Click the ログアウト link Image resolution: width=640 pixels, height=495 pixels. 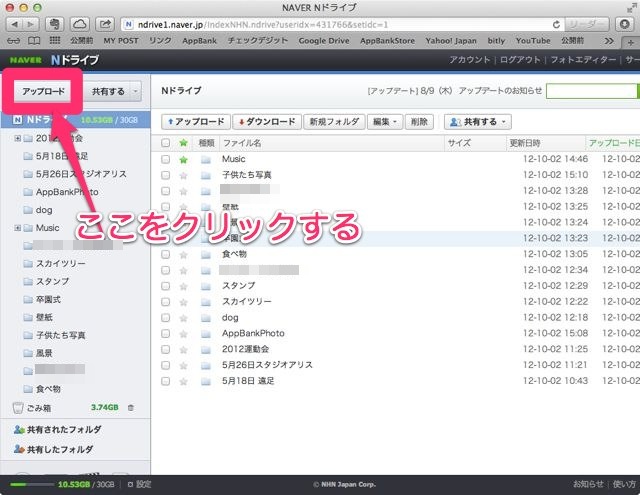coord(520,60)
